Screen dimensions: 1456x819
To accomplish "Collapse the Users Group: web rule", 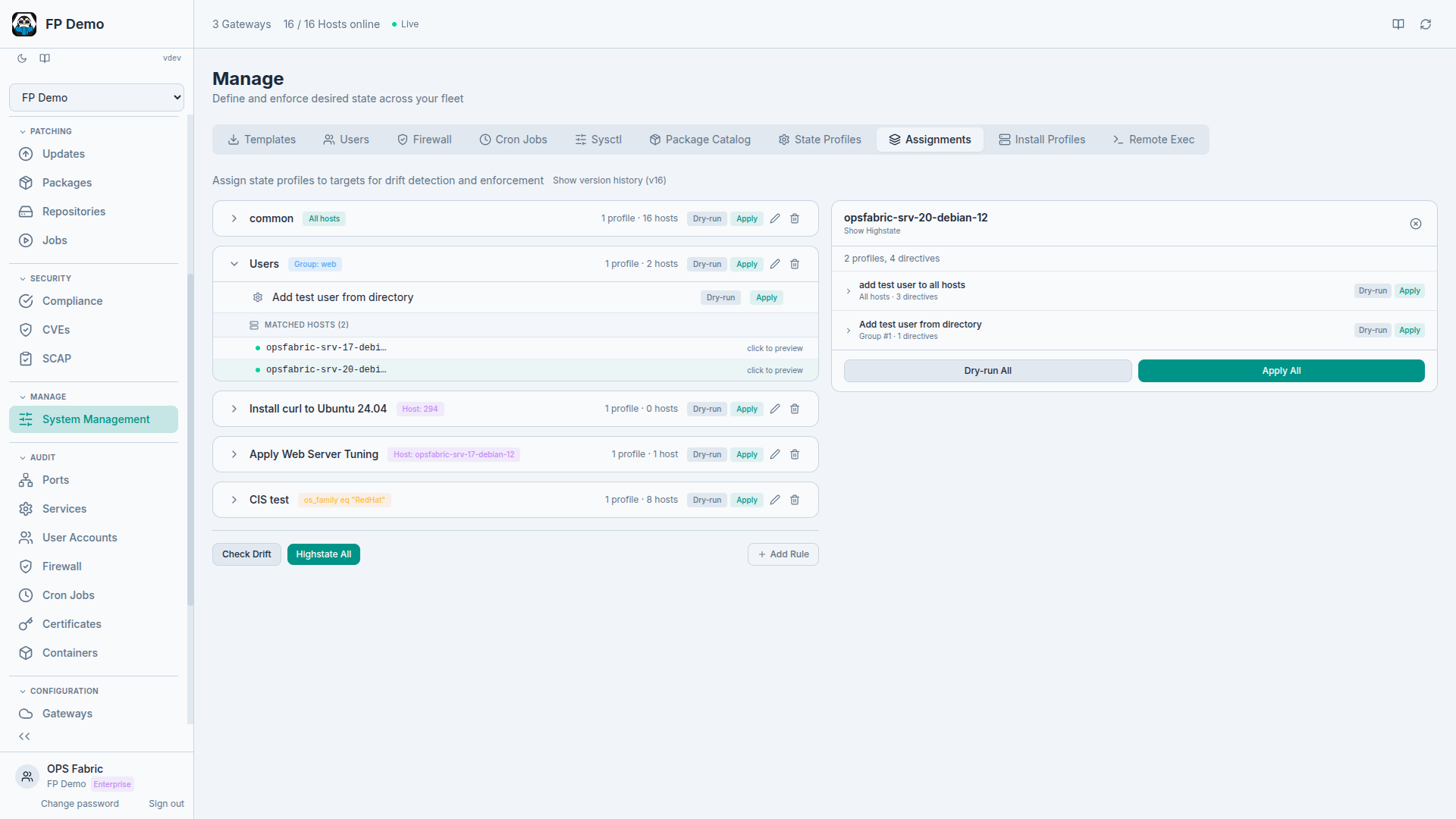I will [x=234, y=264].
